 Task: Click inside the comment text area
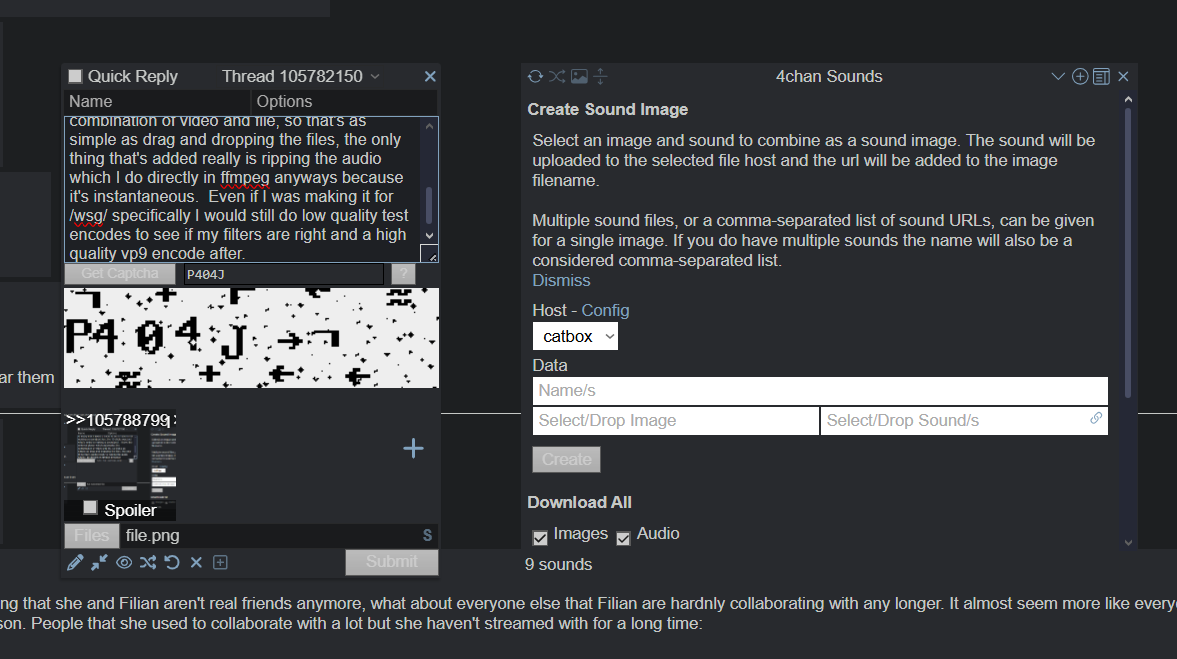(x=243, y=189)
